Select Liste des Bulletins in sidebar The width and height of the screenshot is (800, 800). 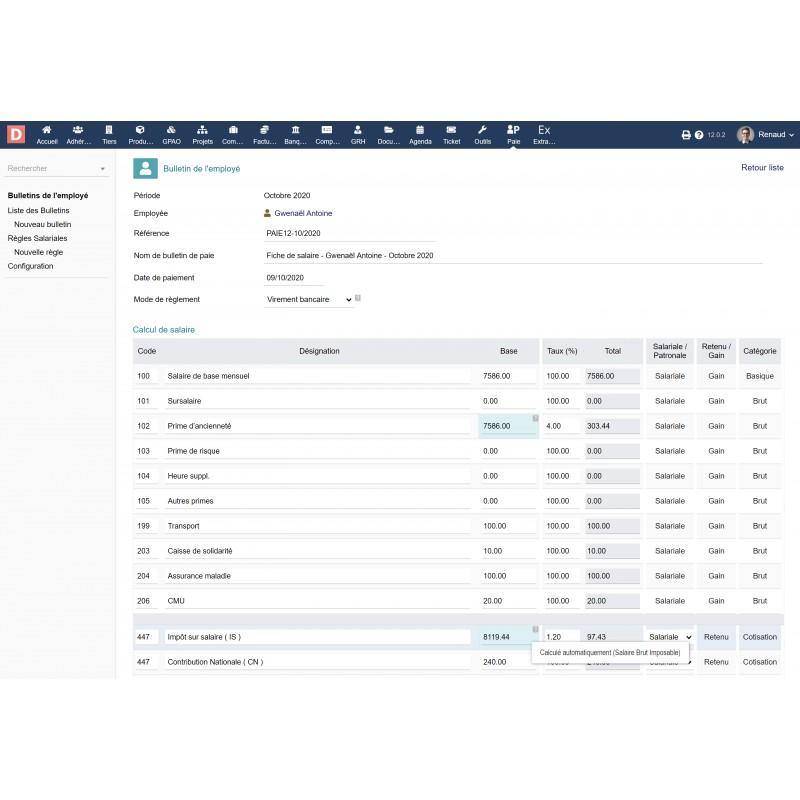tap(39, 210)
